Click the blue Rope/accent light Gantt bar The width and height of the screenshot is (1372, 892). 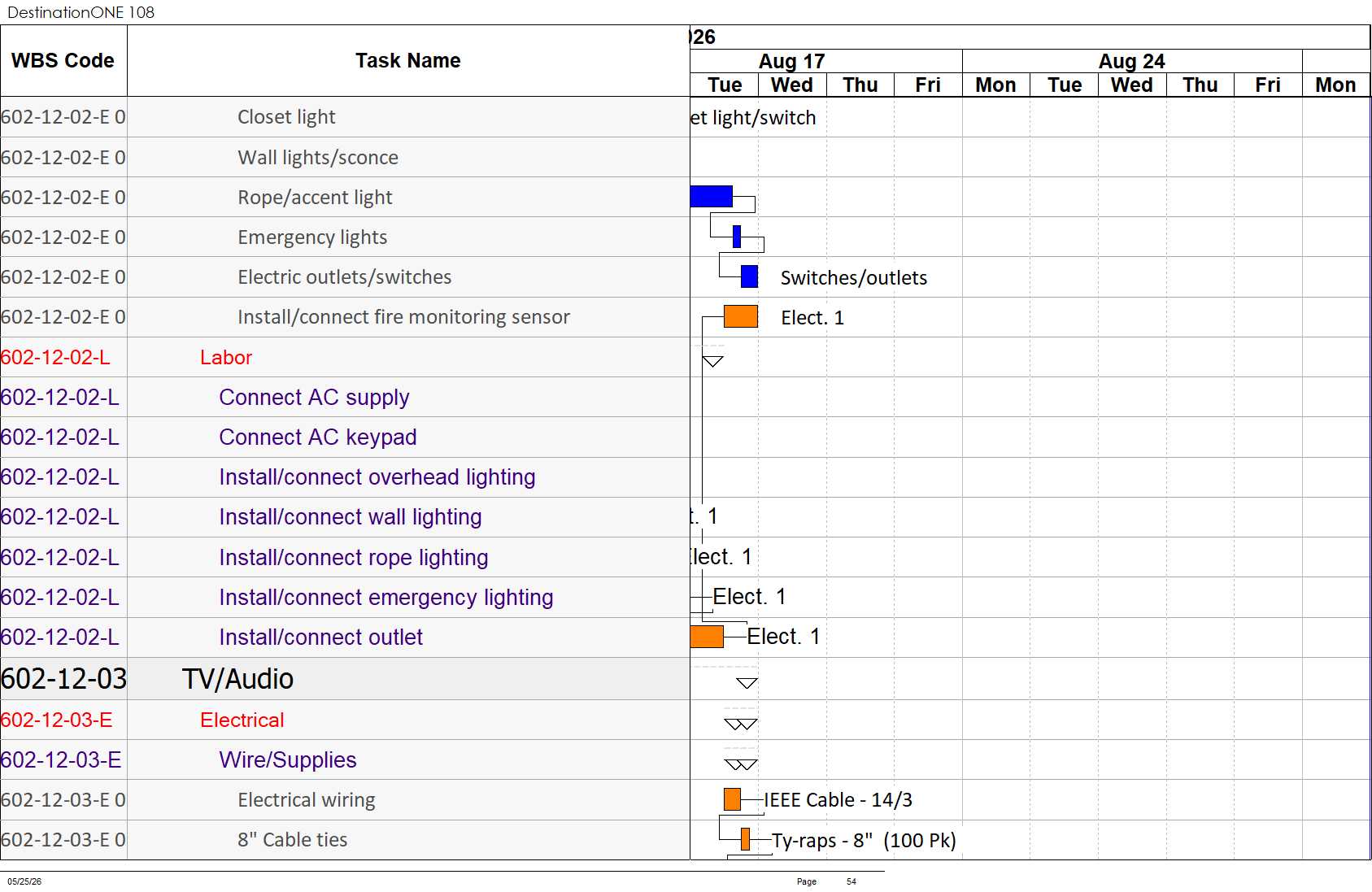tap(711, 197)
